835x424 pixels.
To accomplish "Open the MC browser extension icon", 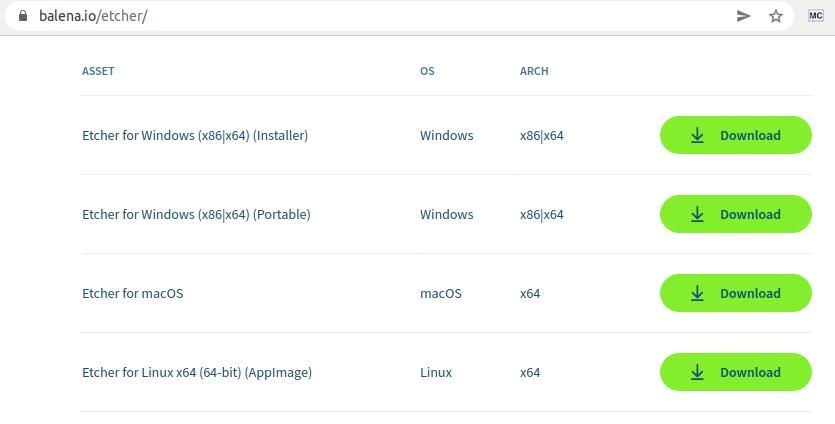I will coord(815,16).
